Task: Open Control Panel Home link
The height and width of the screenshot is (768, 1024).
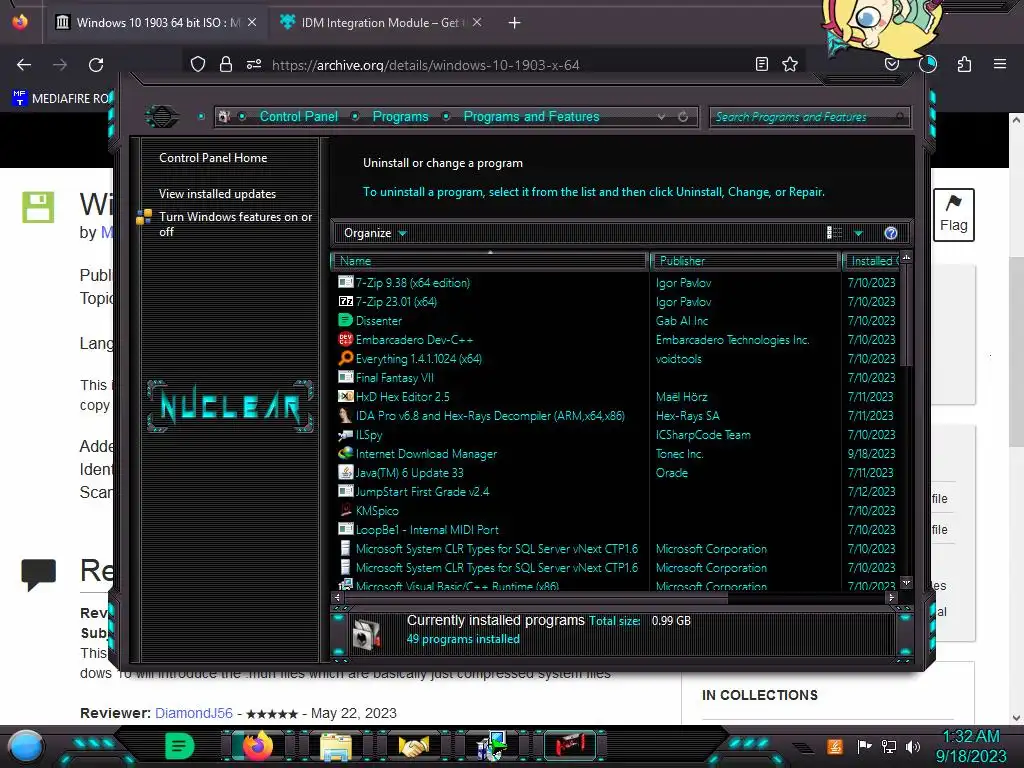Action: tap(213, 157)
